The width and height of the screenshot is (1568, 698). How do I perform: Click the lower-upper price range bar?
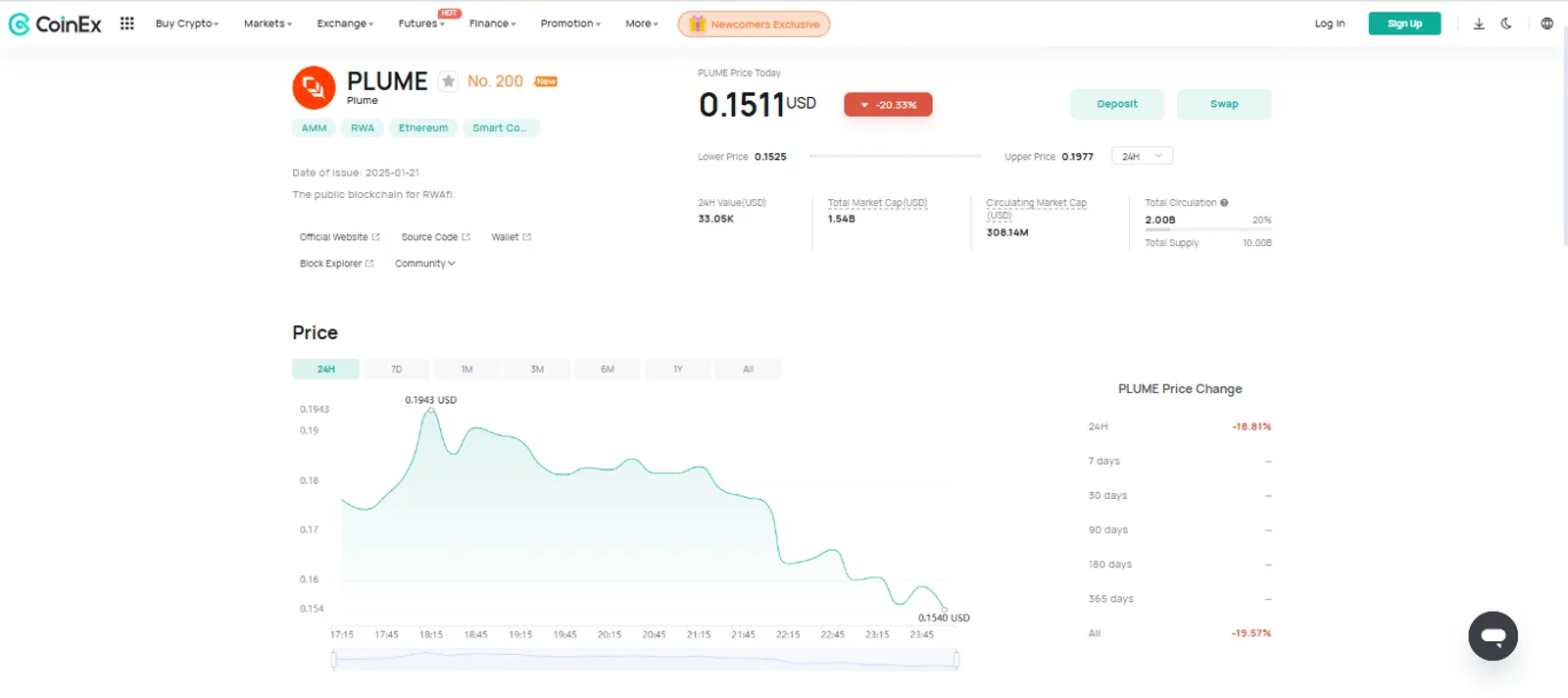(x=895, y=156)
